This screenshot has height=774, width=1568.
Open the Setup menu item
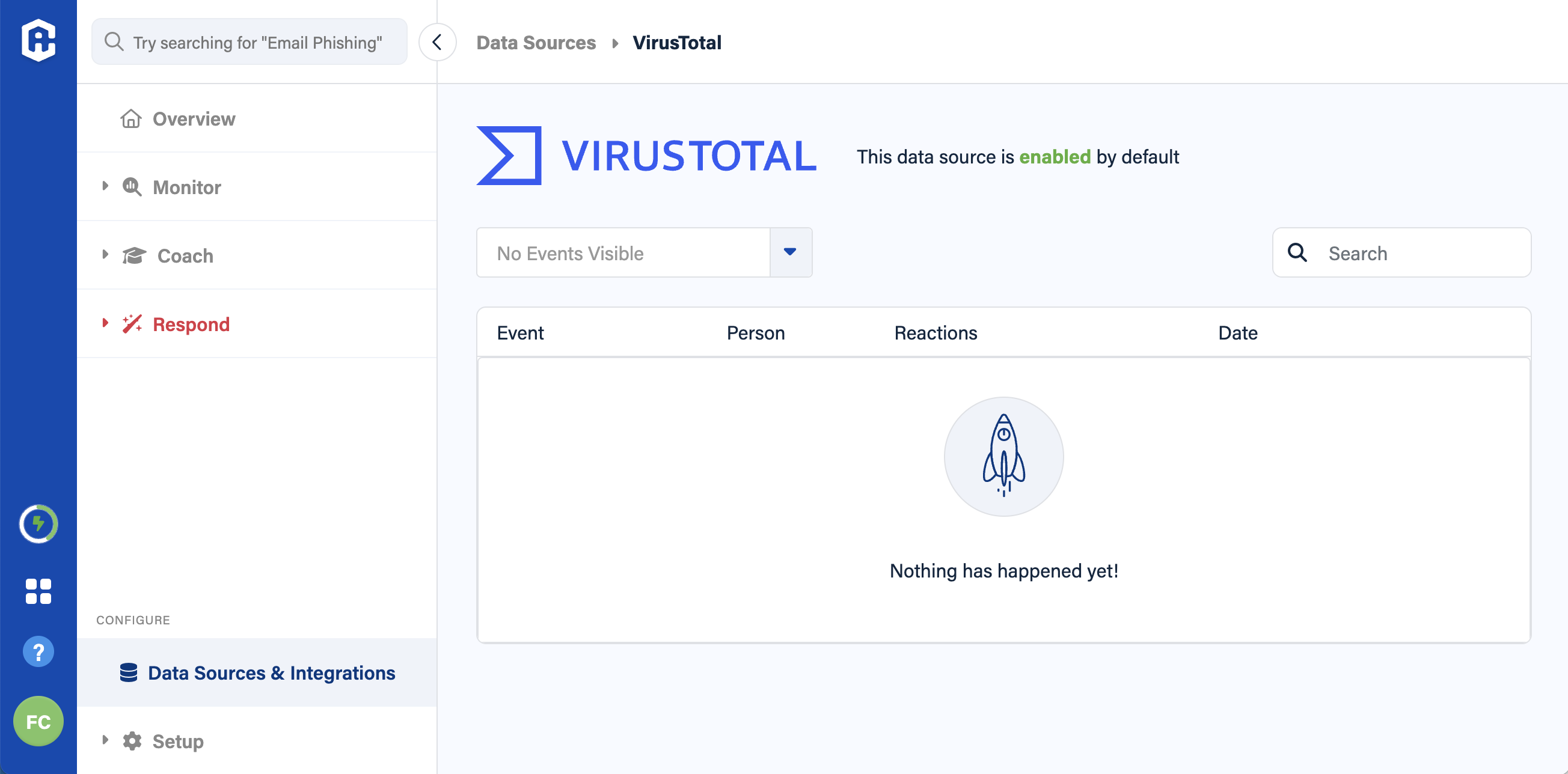pos(257,740)
